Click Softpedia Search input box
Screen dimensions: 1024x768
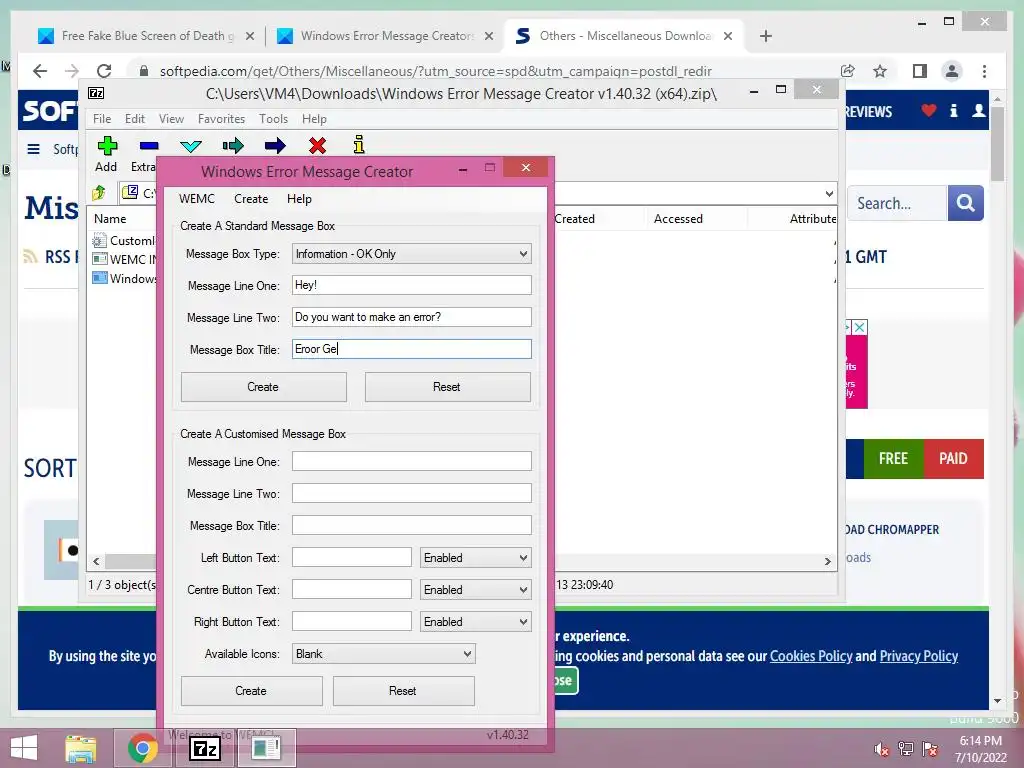point(897,203)
